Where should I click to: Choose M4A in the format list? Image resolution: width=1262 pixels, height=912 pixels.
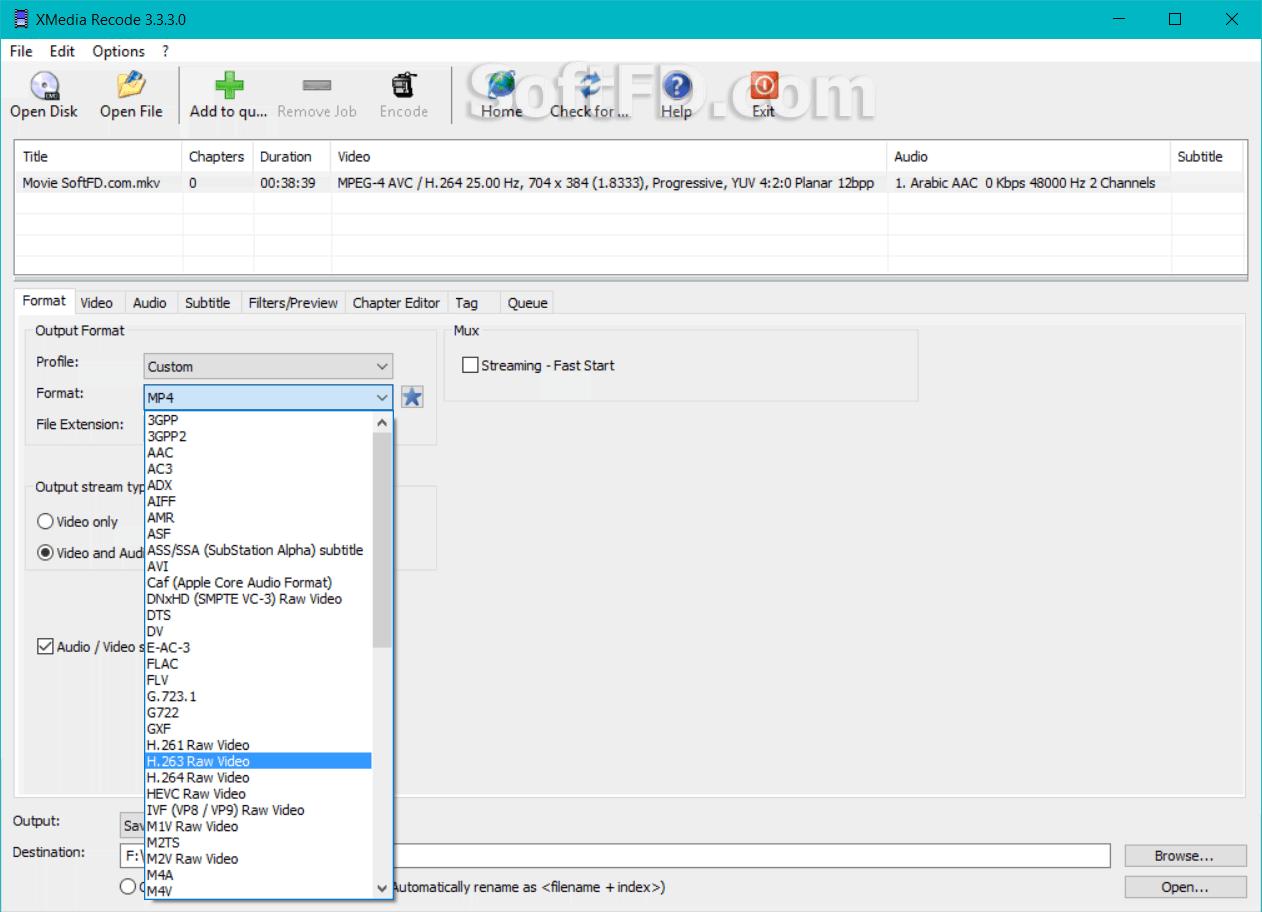point(258,875)
